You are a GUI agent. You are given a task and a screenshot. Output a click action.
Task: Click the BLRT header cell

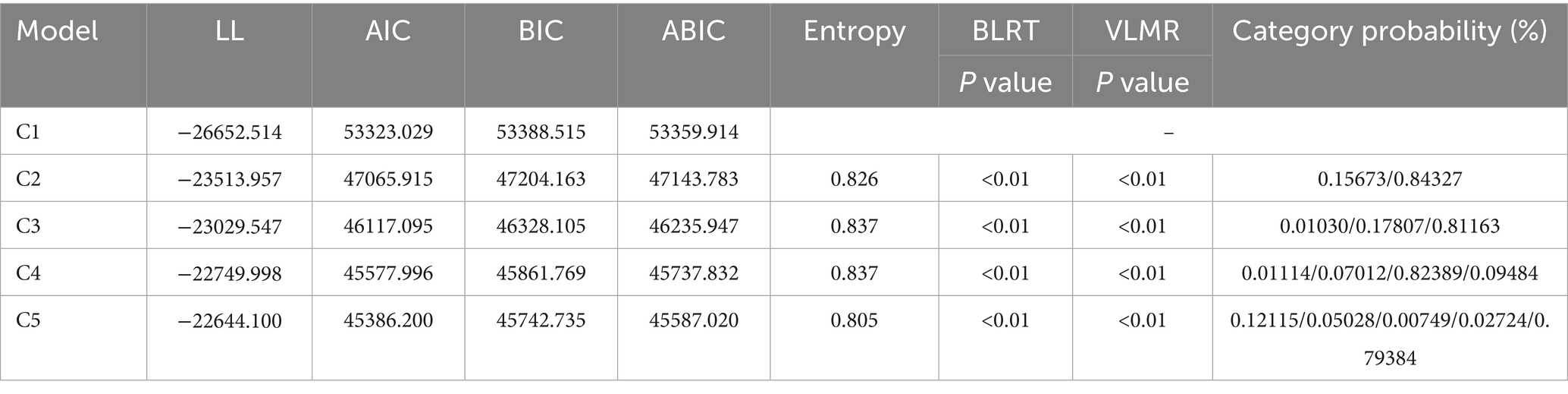1005,31
